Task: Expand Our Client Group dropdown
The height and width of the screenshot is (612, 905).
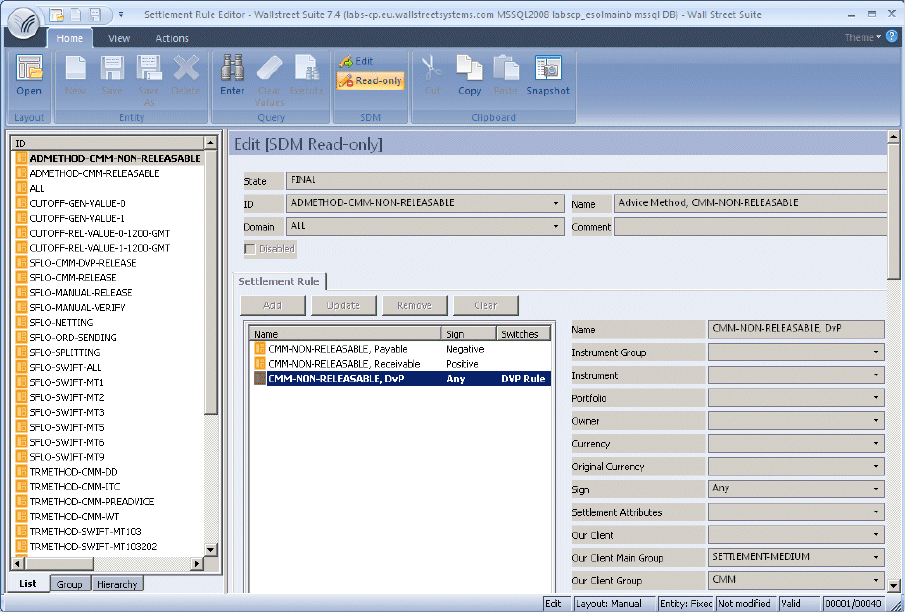Action: (x=876, y=580)
